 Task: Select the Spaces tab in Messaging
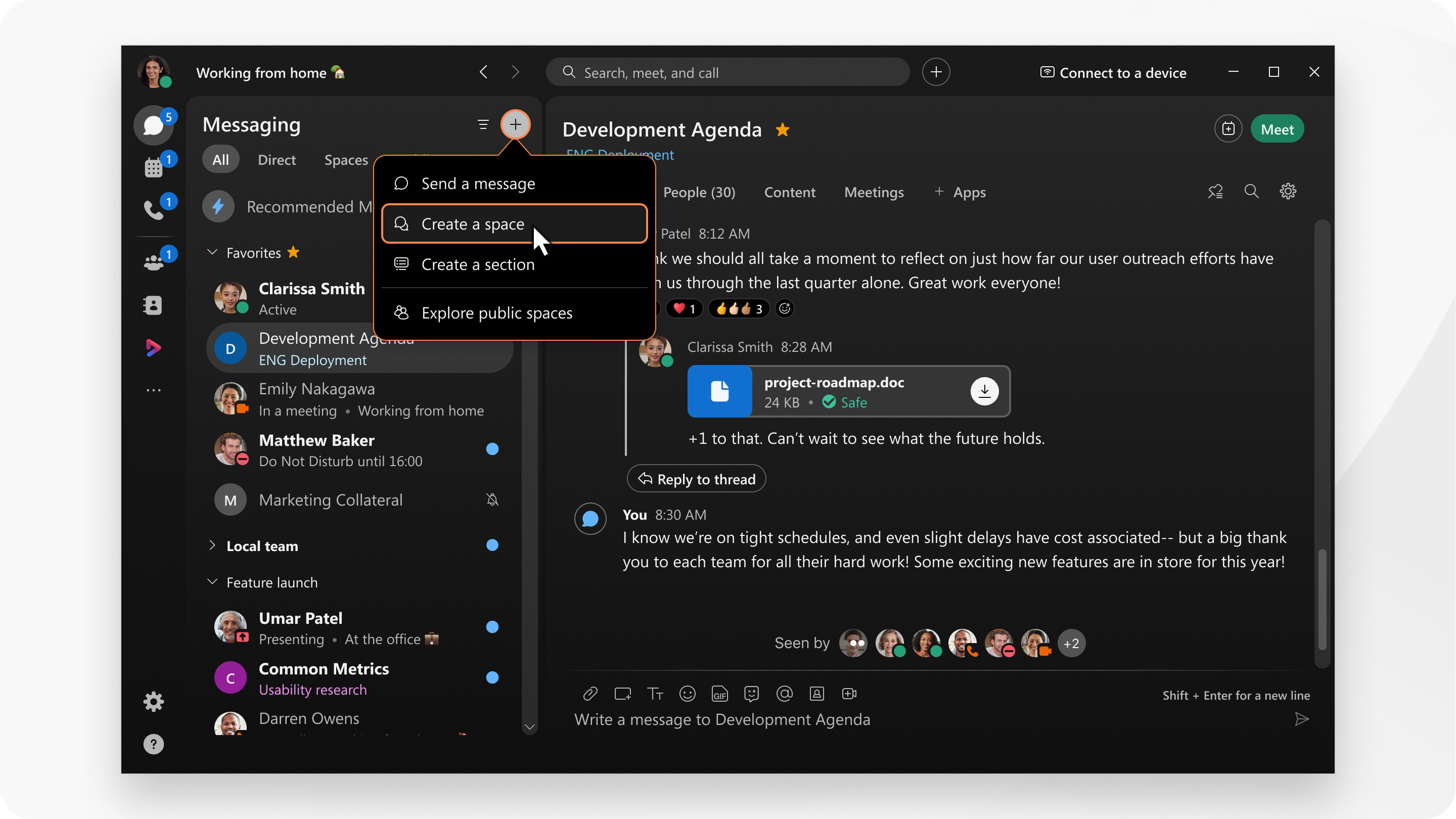[346, 160]
